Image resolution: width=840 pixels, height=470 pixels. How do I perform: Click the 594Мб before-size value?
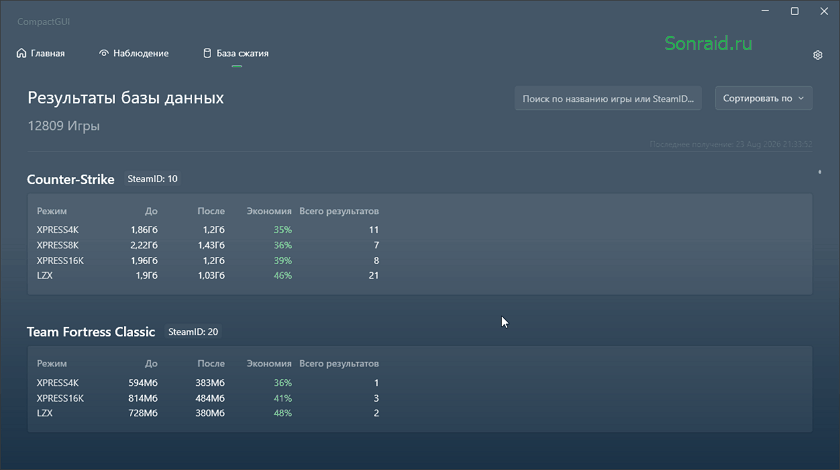click(143, 383)
